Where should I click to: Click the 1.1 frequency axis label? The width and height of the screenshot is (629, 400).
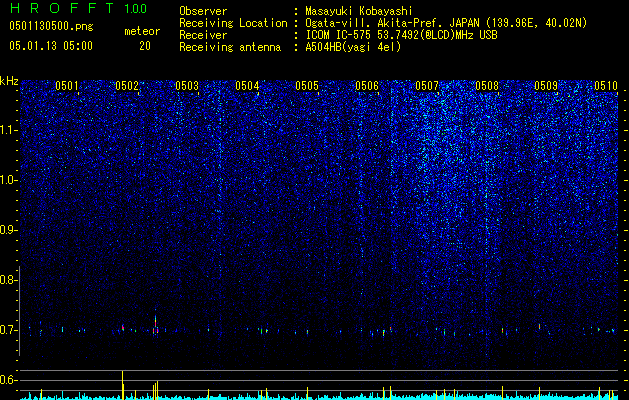point(8,130)
